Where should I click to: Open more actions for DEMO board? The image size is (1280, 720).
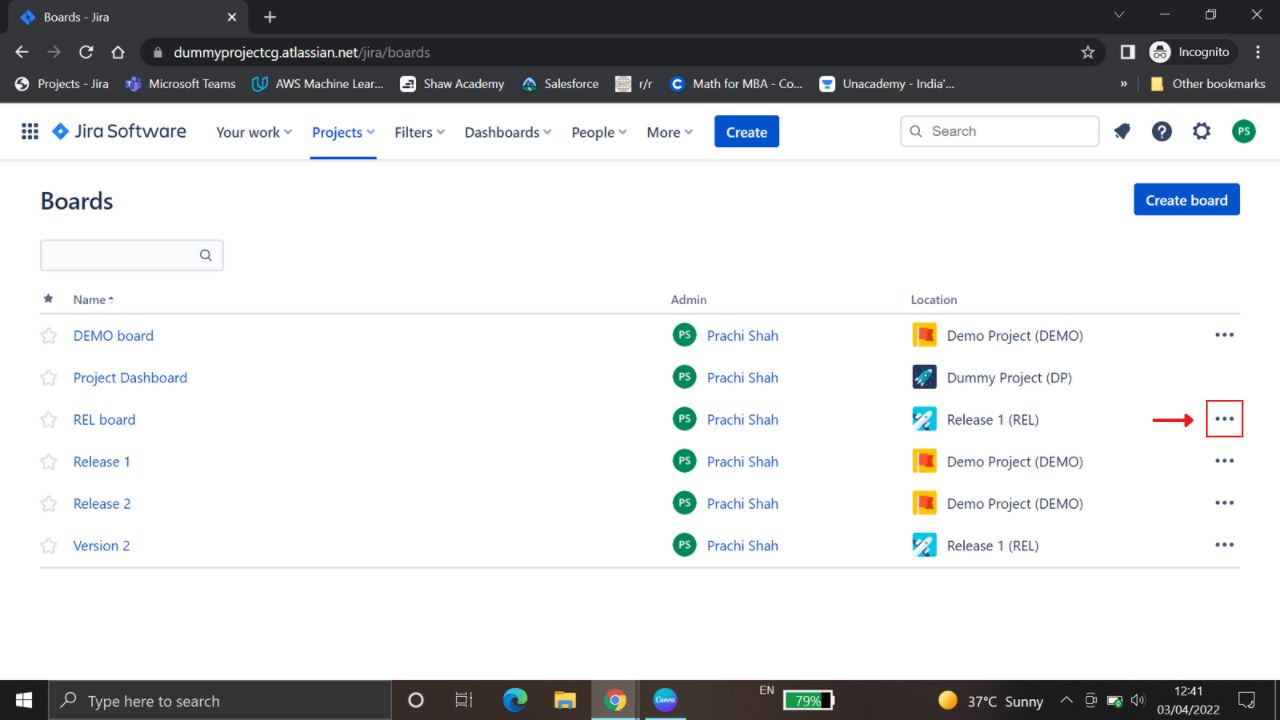point(1224,335)
